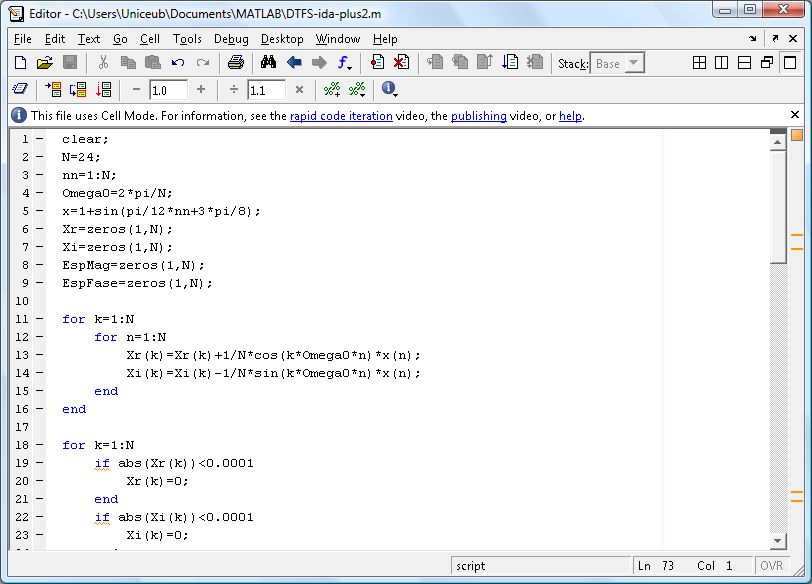The image size is (812, 584).
Task: Click the debug Step Out icon
Action: (x=485, y=63)
